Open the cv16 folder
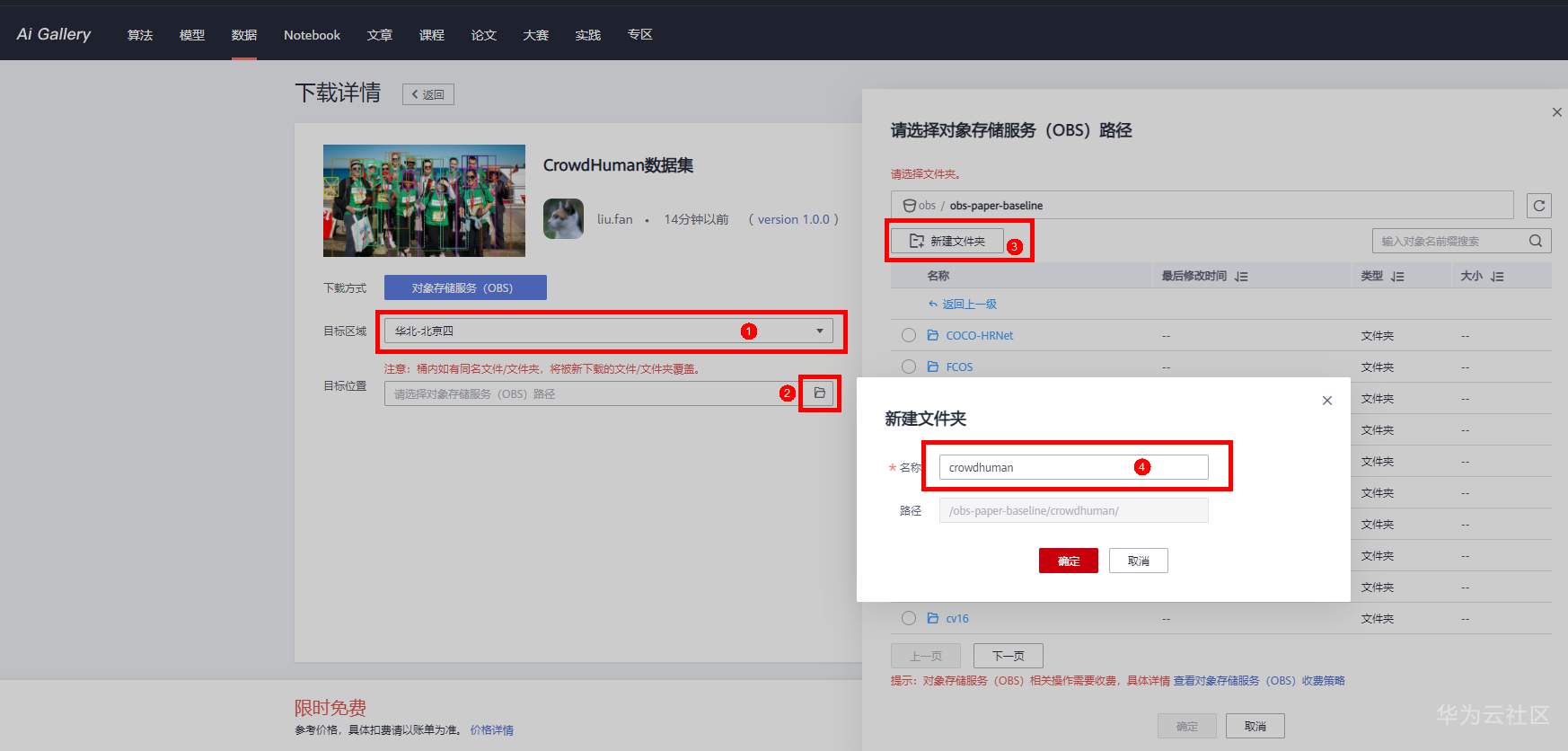 coord(957,618)
